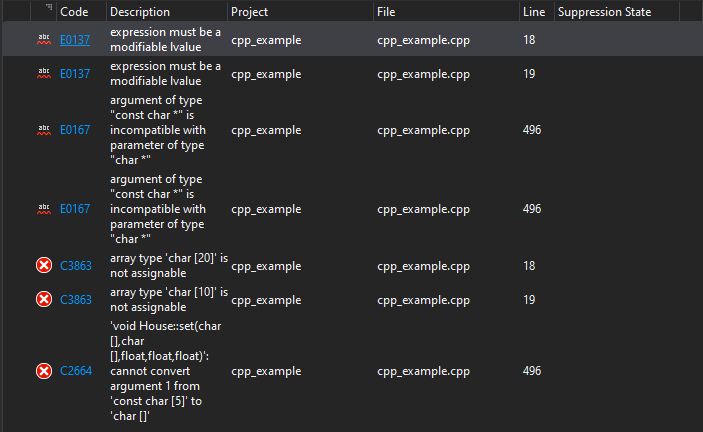Open the C2664 error code link
This screenshot has height=432, width=703.
click(x=76, y=371)
